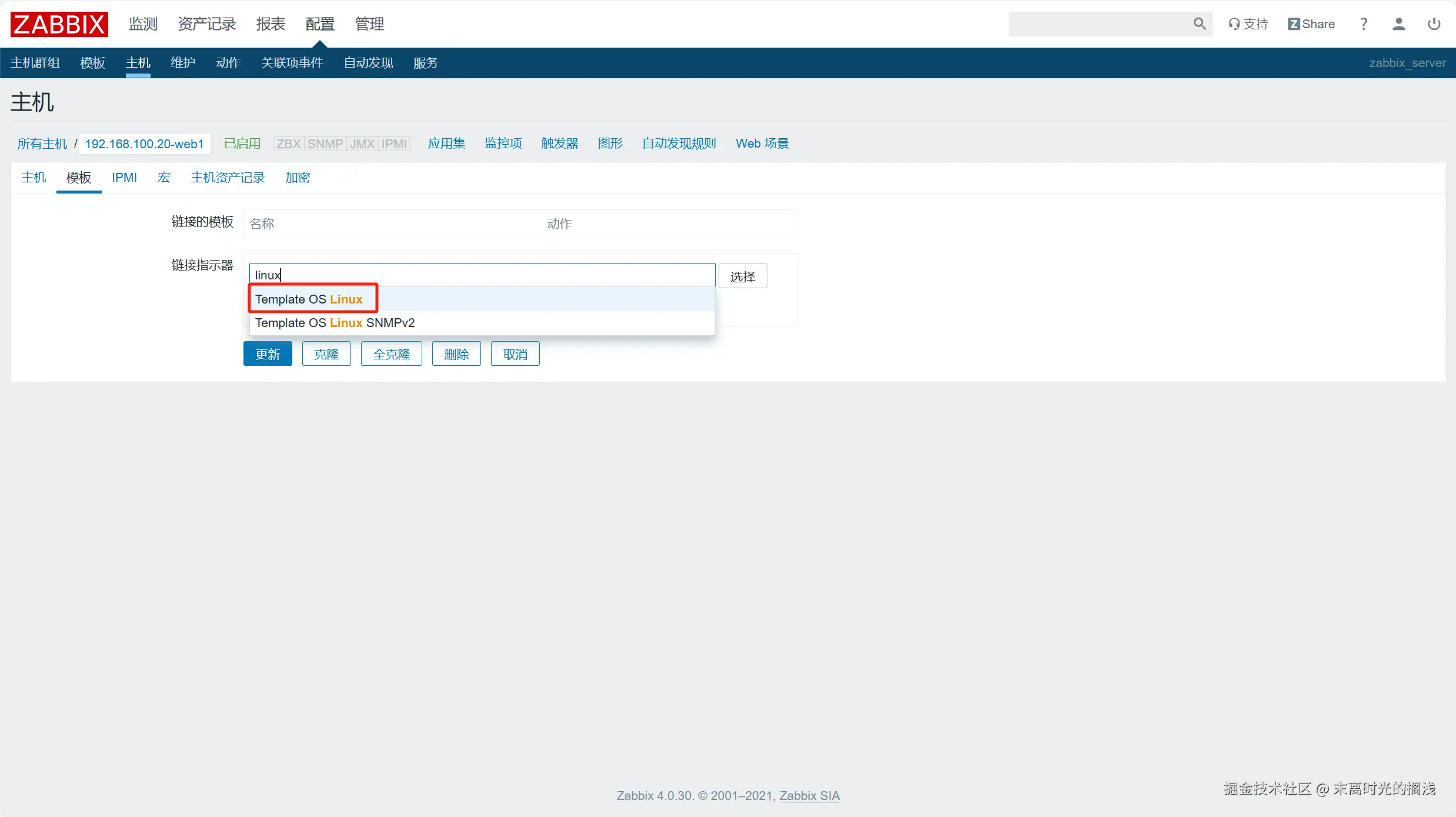Open the 触发器 link
Screen dimensions: 1456x817
coord(559,144)
